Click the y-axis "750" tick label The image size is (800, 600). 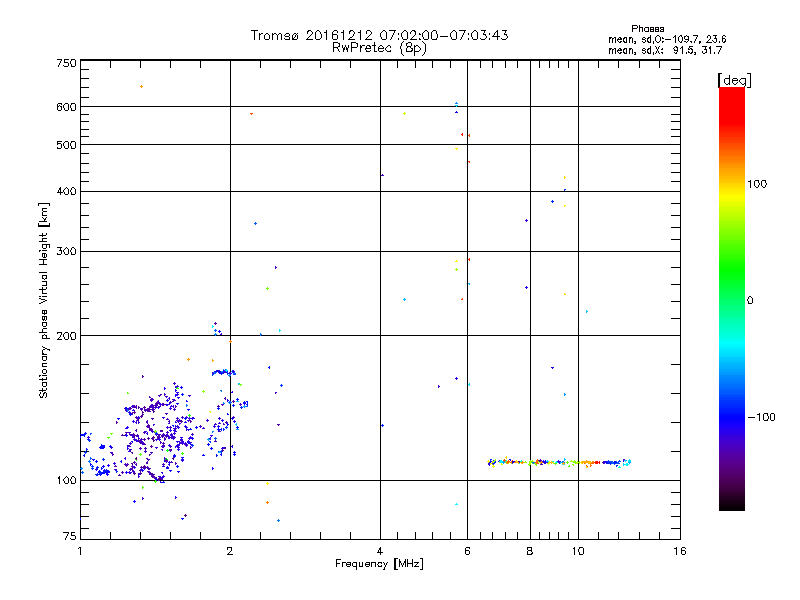(x=66, y=63)
